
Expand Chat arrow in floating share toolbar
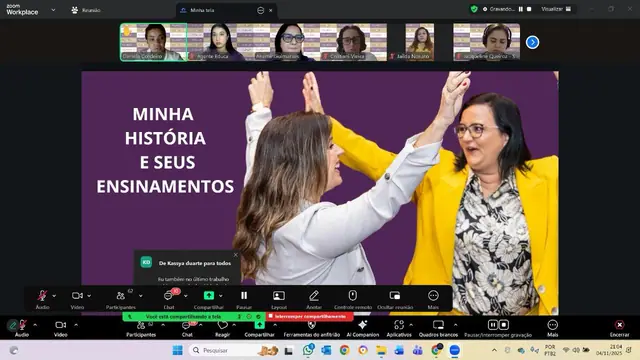pyautogui.click(x=185, y=296)
